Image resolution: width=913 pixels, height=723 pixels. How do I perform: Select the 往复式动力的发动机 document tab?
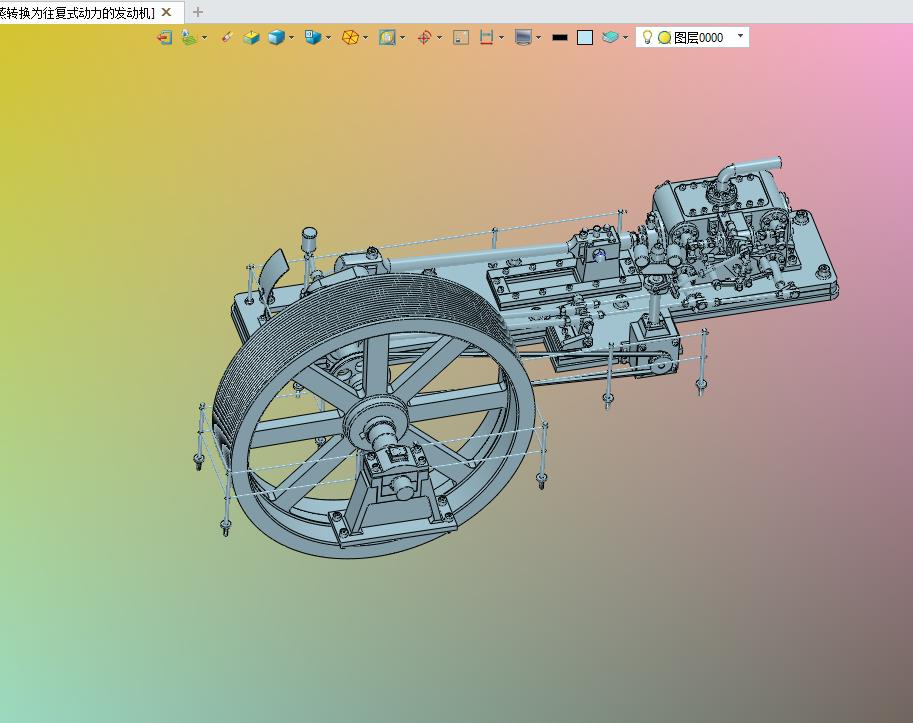pyautogui.click(x=77, y=12)
